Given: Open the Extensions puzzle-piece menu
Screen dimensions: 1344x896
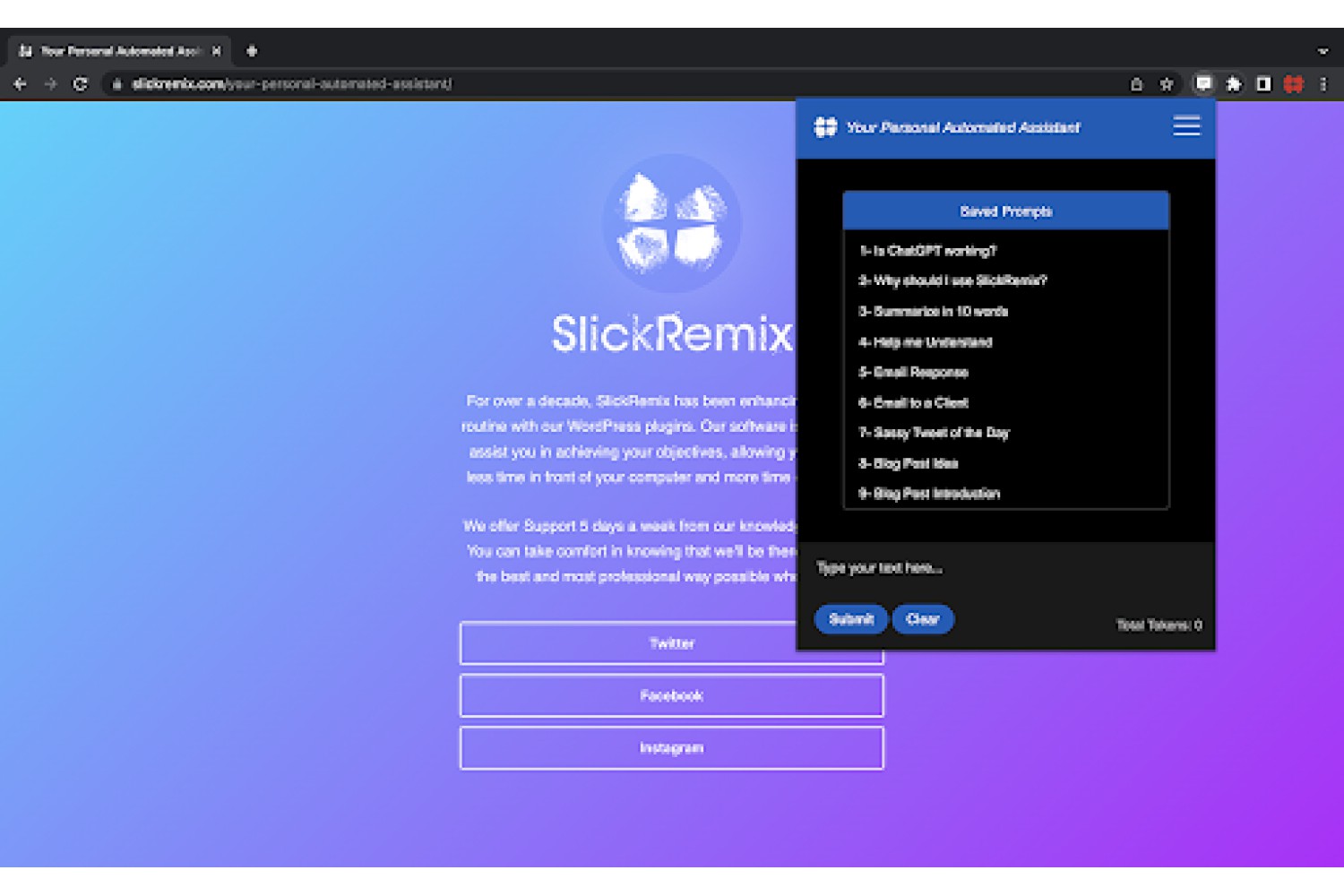Looking at the screenshot, I should pyautogui.click(x=1234, y=84).
